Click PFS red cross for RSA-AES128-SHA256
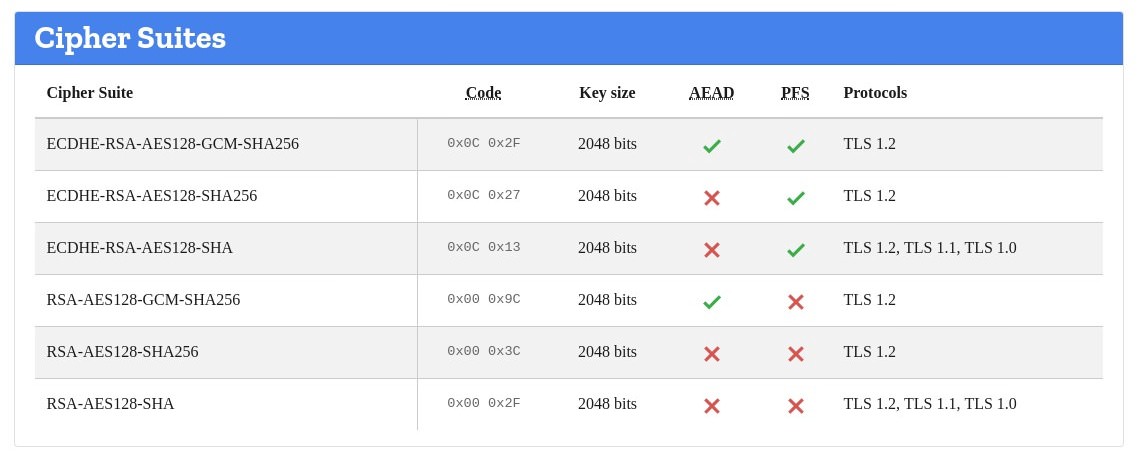 click(x=795, y=353)
